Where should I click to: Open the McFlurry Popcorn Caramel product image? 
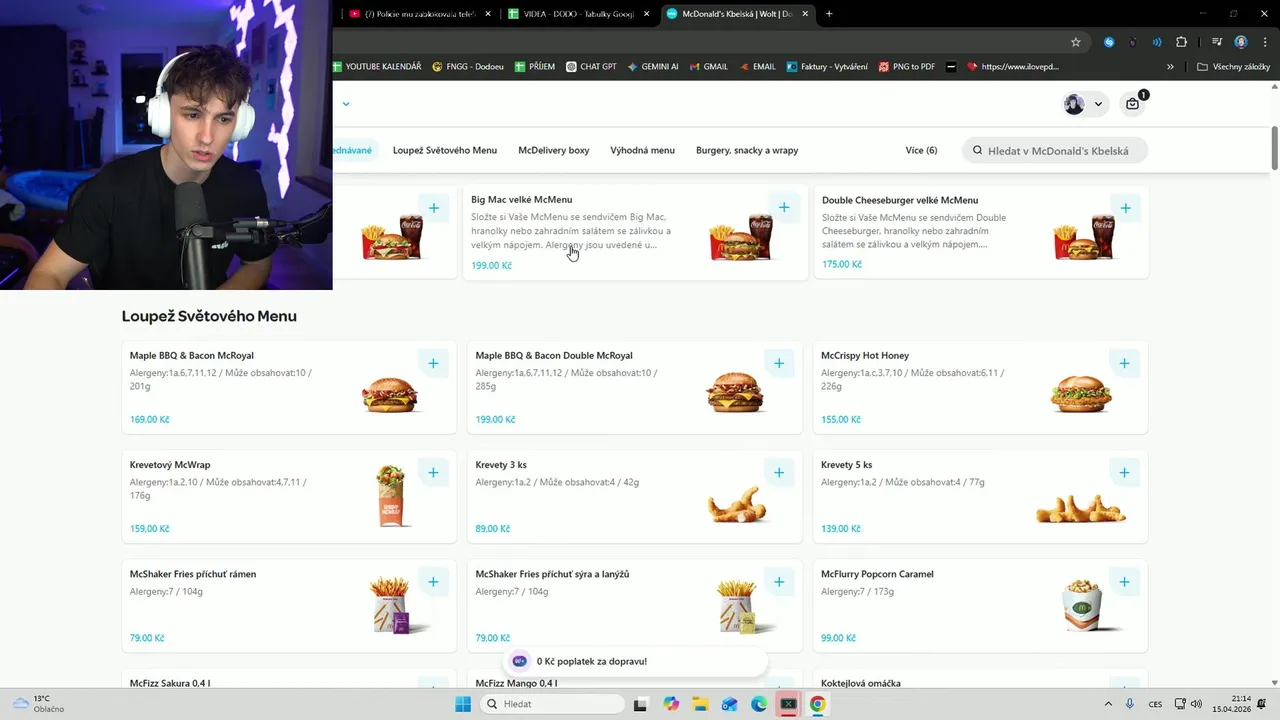1081,605
